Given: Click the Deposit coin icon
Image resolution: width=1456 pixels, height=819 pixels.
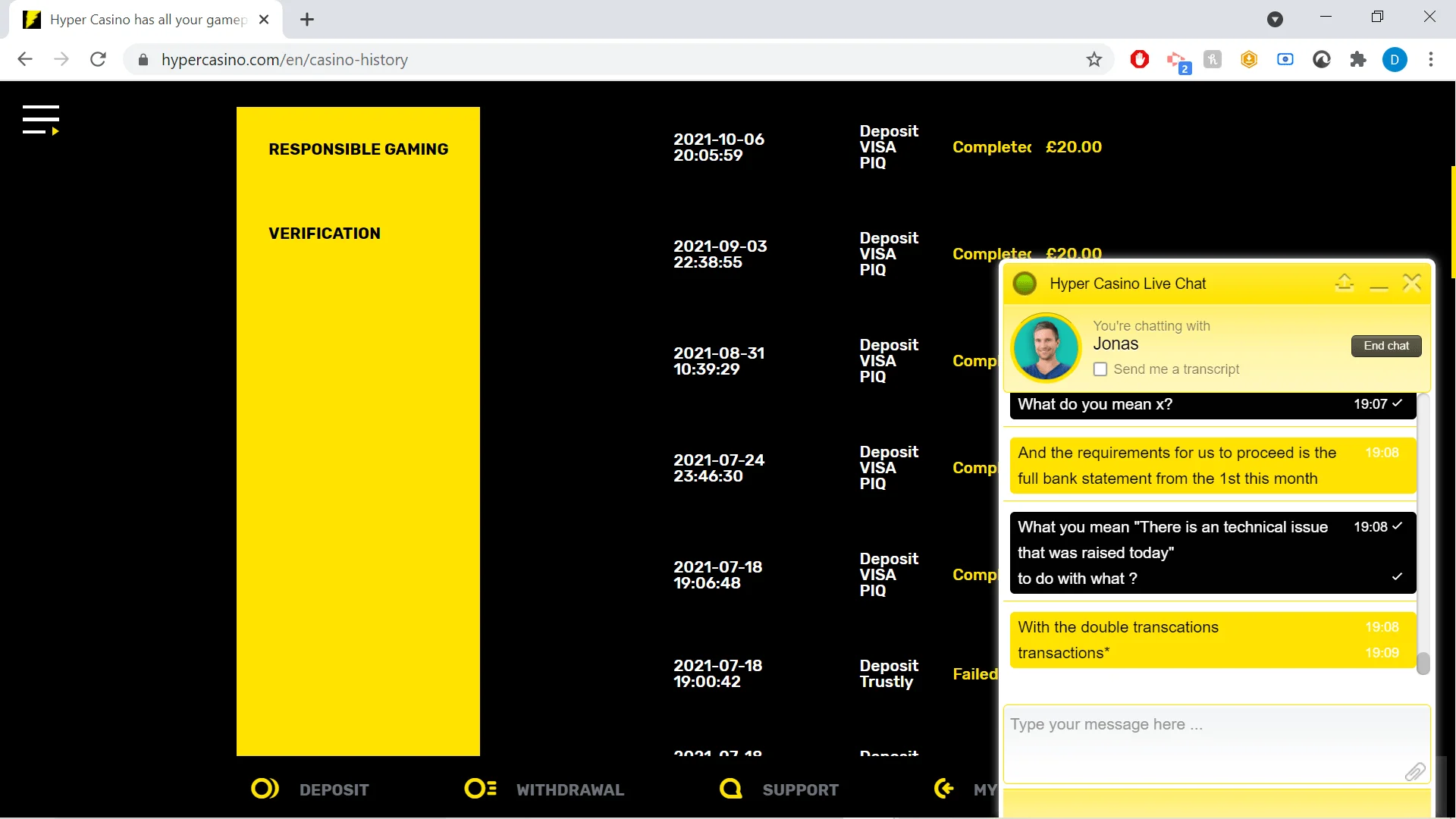Looking at the screenshot, I should pyautogui.click(x=265, y=789).
